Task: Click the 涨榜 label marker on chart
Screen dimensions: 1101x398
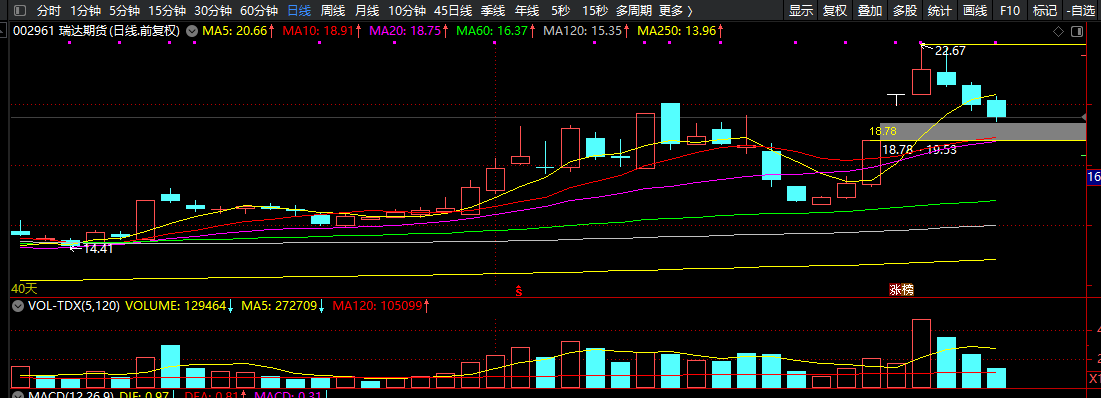Action: point(902,289)
